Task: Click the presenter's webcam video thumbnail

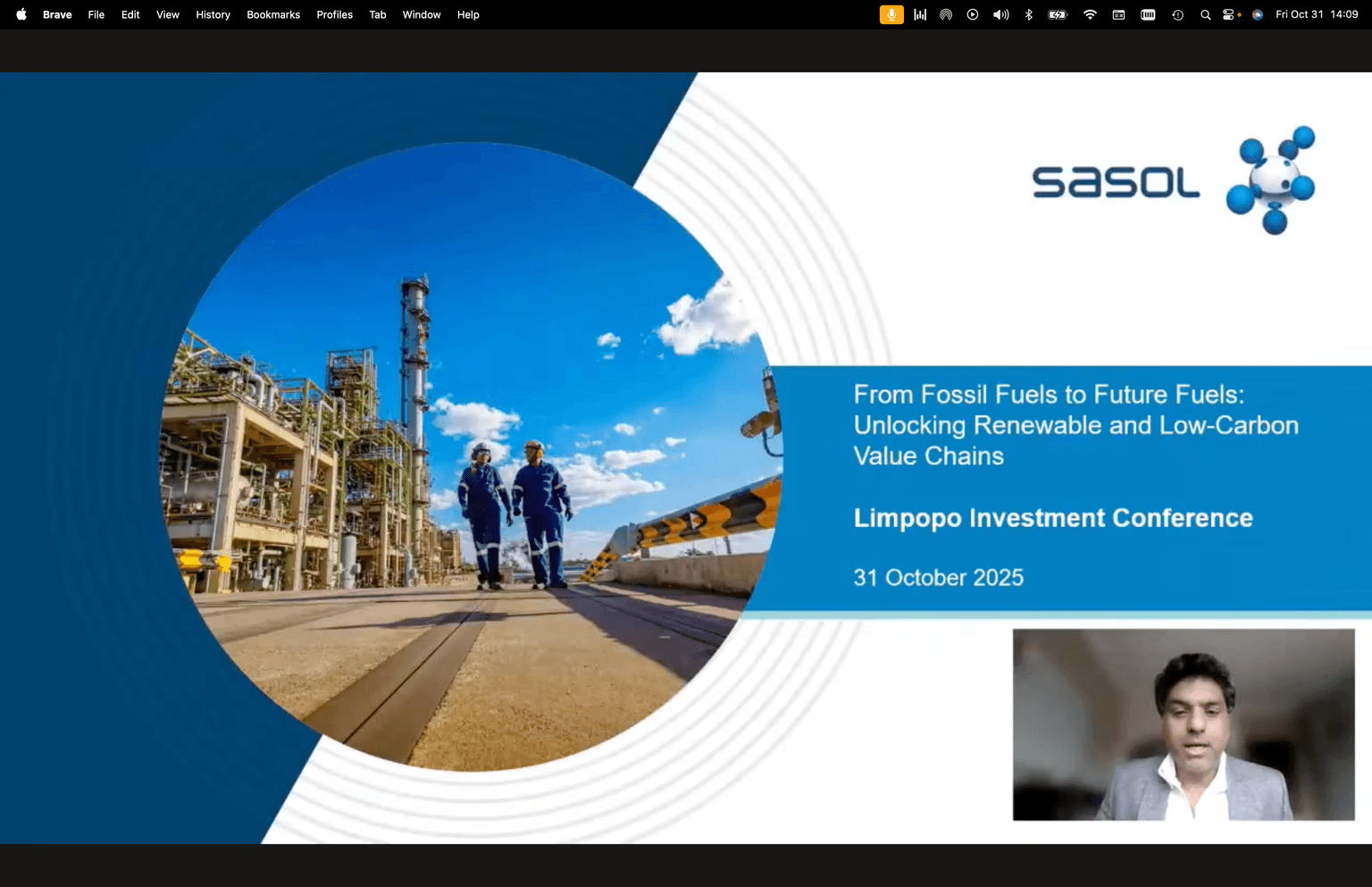Action: 1183,724
